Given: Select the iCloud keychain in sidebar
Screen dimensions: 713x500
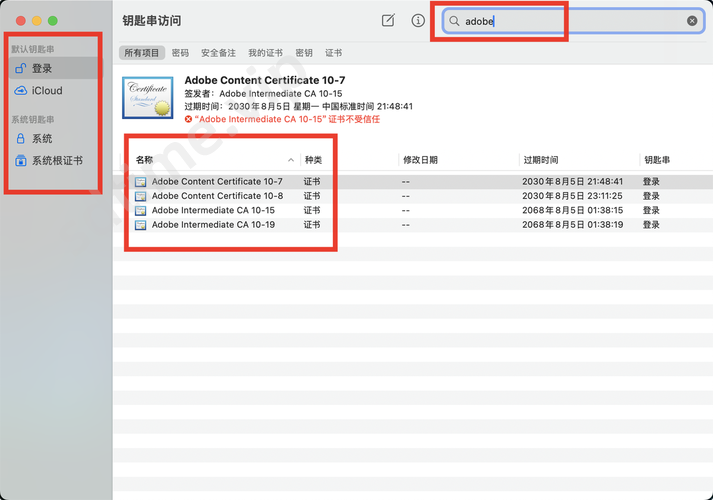Looking at the screenshot, I should coord(54,90).
